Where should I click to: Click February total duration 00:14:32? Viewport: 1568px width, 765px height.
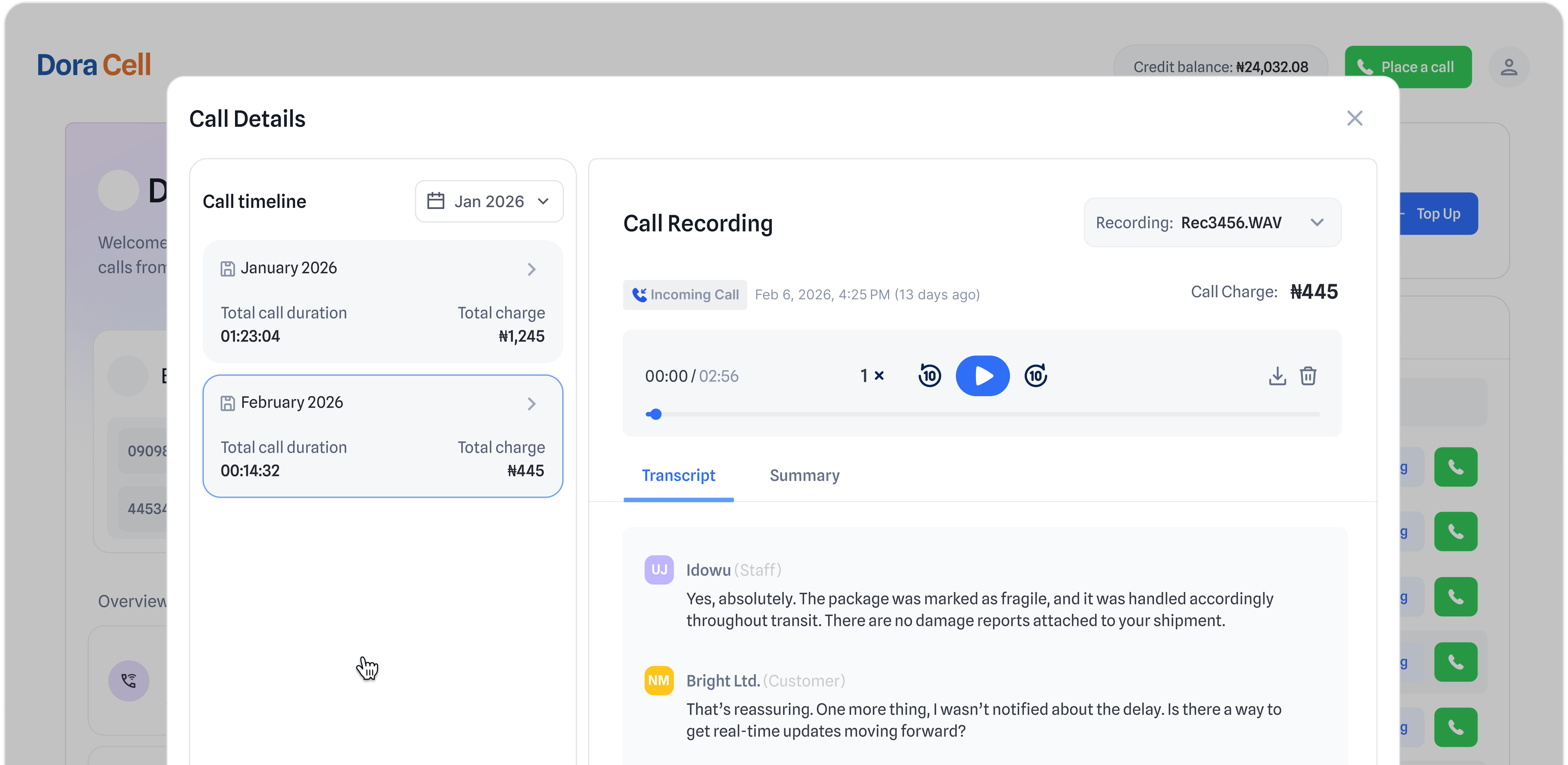[250, 471]
